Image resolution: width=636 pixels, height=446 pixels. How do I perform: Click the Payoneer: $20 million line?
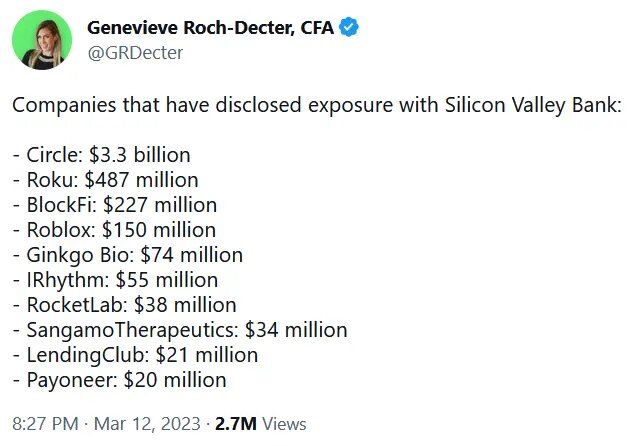pos(119,380)
